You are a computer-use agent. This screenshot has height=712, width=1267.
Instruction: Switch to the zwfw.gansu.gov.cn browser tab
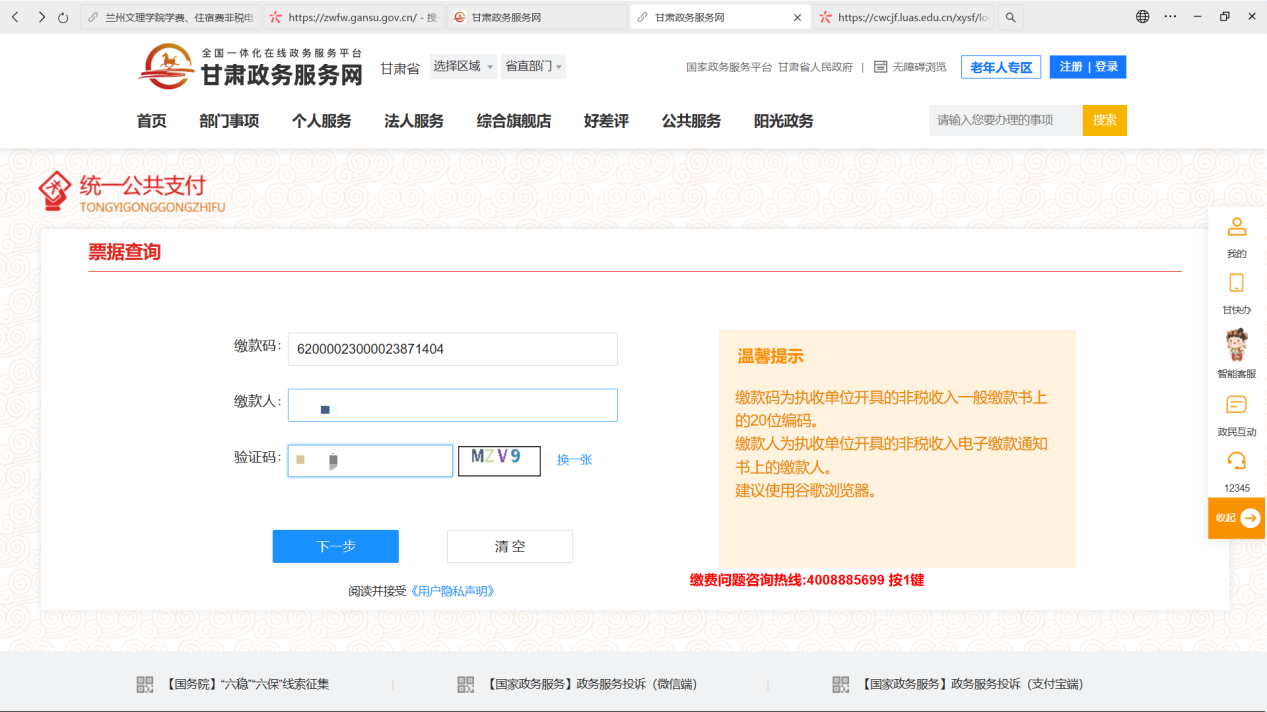[353, 17]
